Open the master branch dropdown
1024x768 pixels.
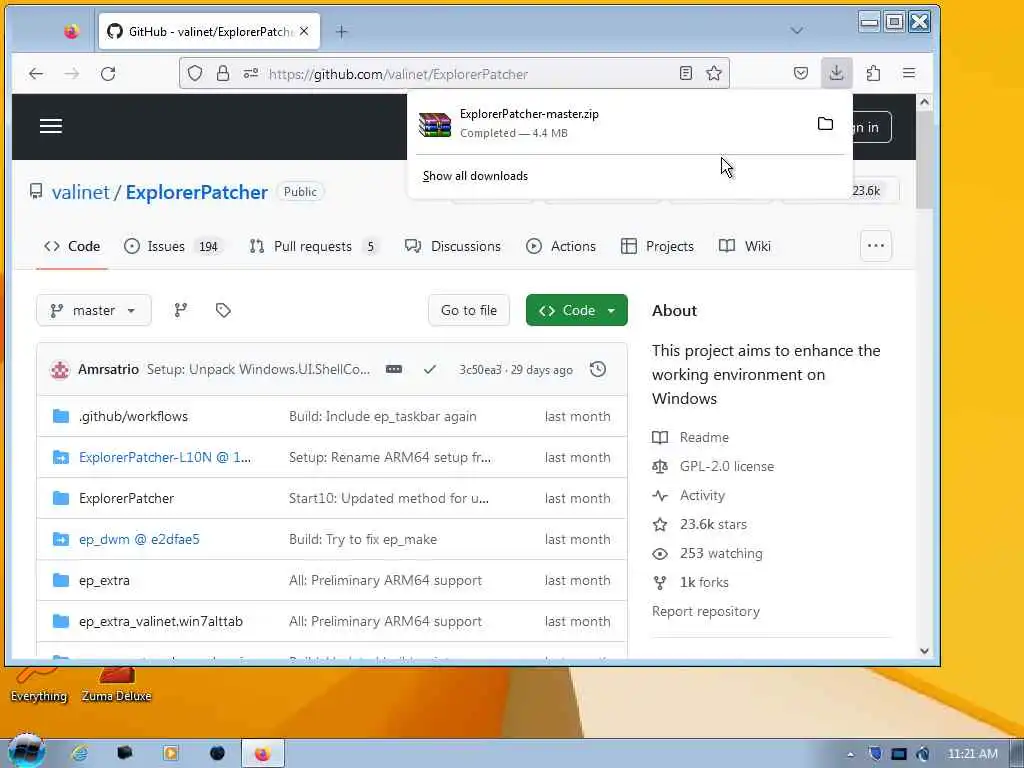pyautogui.click(x=94, y=310)
